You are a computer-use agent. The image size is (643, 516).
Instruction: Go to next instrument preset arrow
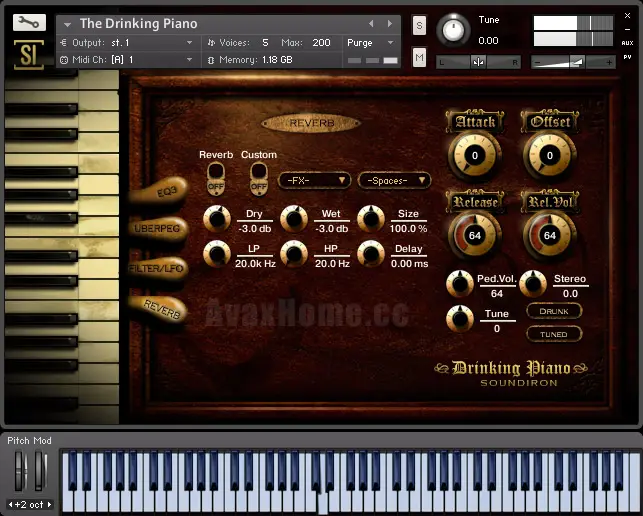pos(390,24)
